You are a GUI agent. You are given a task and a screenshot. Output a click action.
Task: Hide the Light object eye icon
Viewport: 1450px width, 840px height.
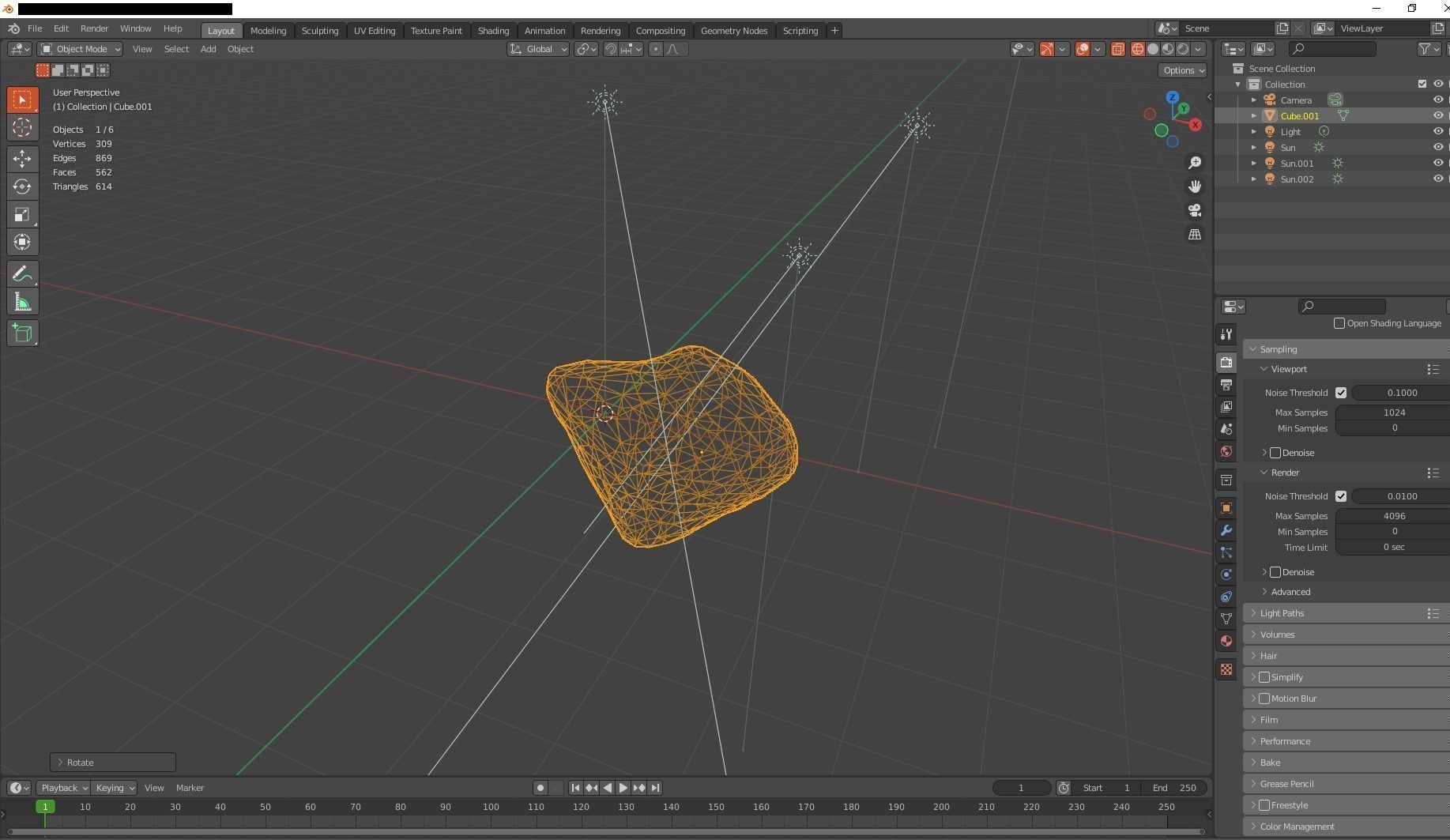(1438, 131)
